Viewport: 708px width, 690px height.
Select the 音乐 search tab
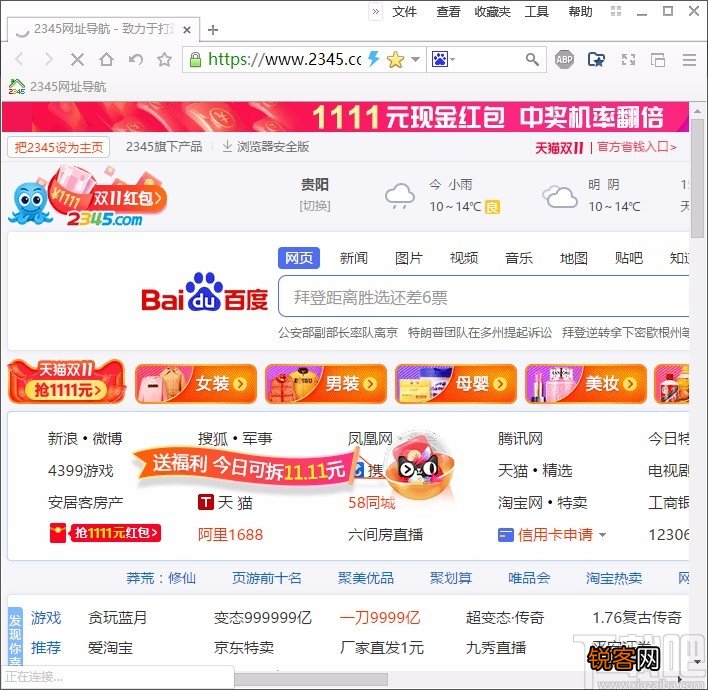tap(519, 258)
